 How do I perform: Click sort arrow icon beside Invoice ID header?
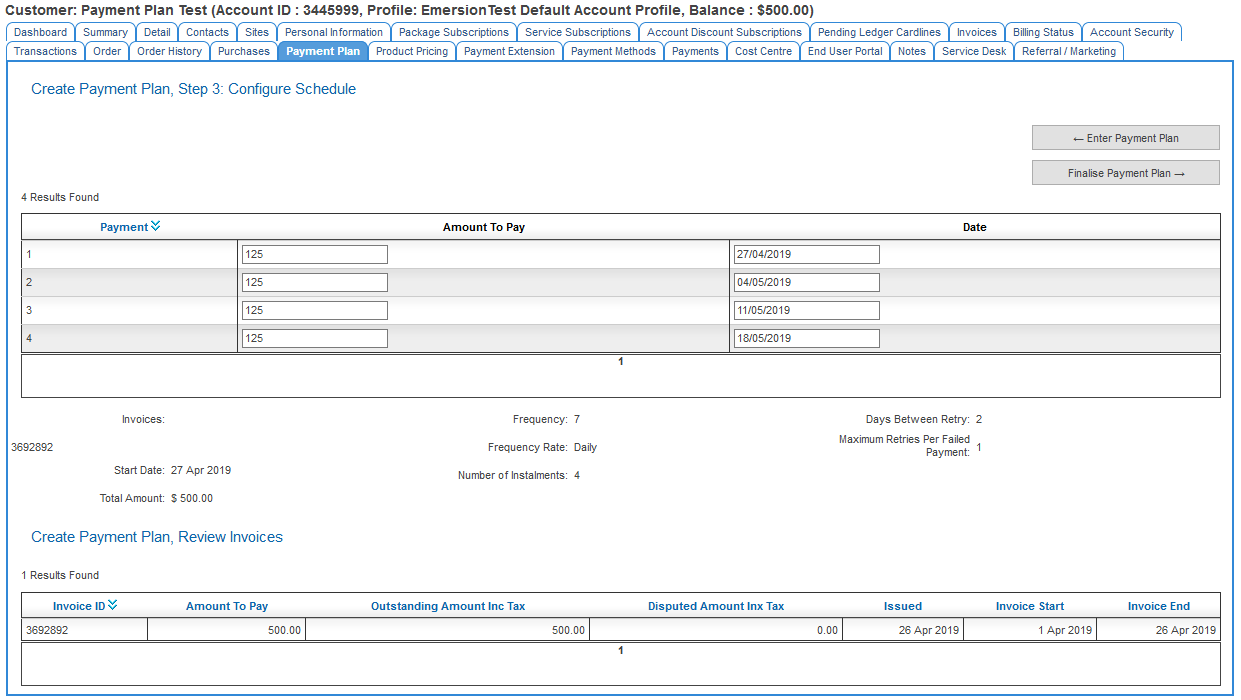coord(112,605)
